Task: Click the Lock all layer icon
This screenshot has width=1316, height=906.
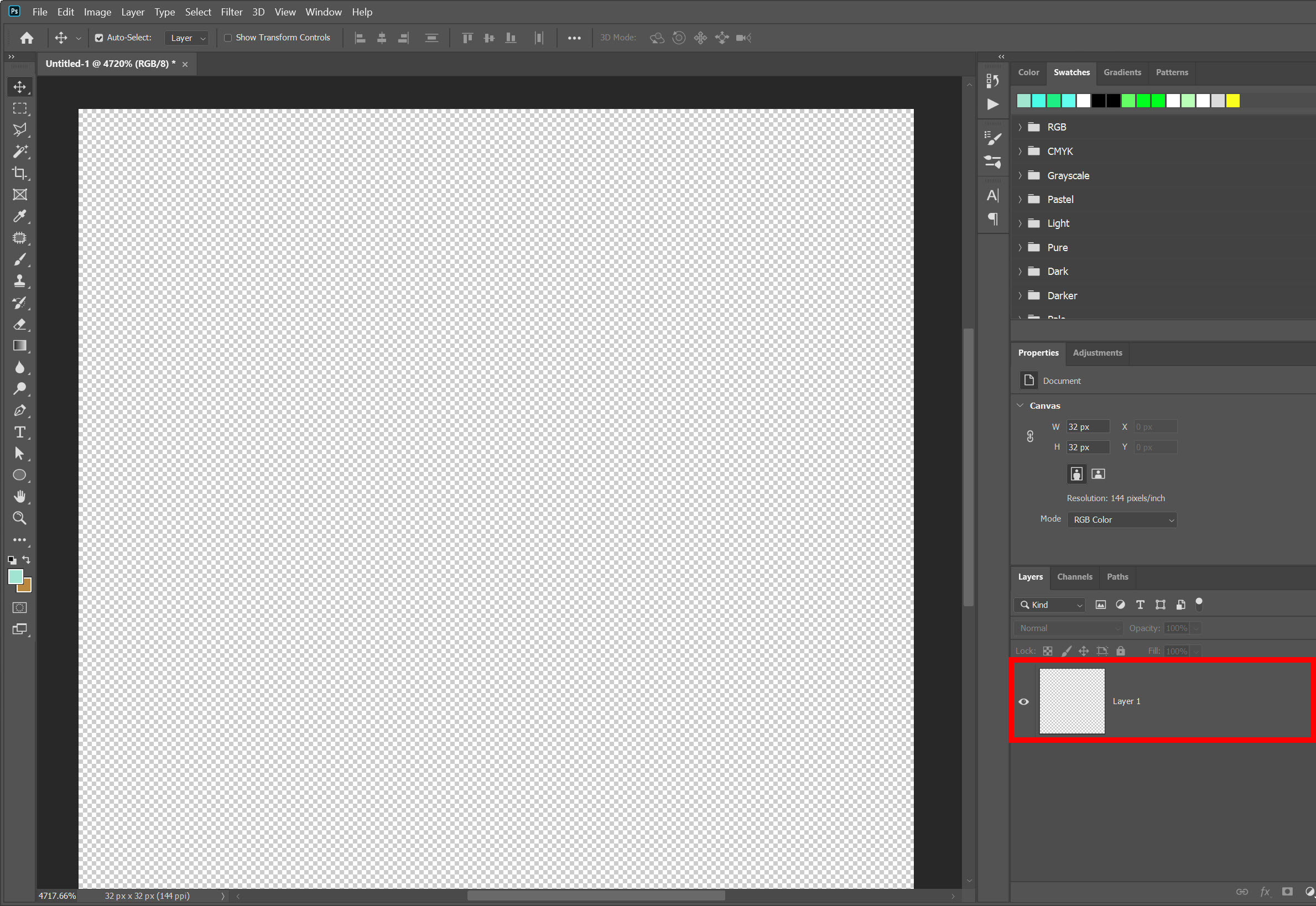Action: pos(1120,651)
